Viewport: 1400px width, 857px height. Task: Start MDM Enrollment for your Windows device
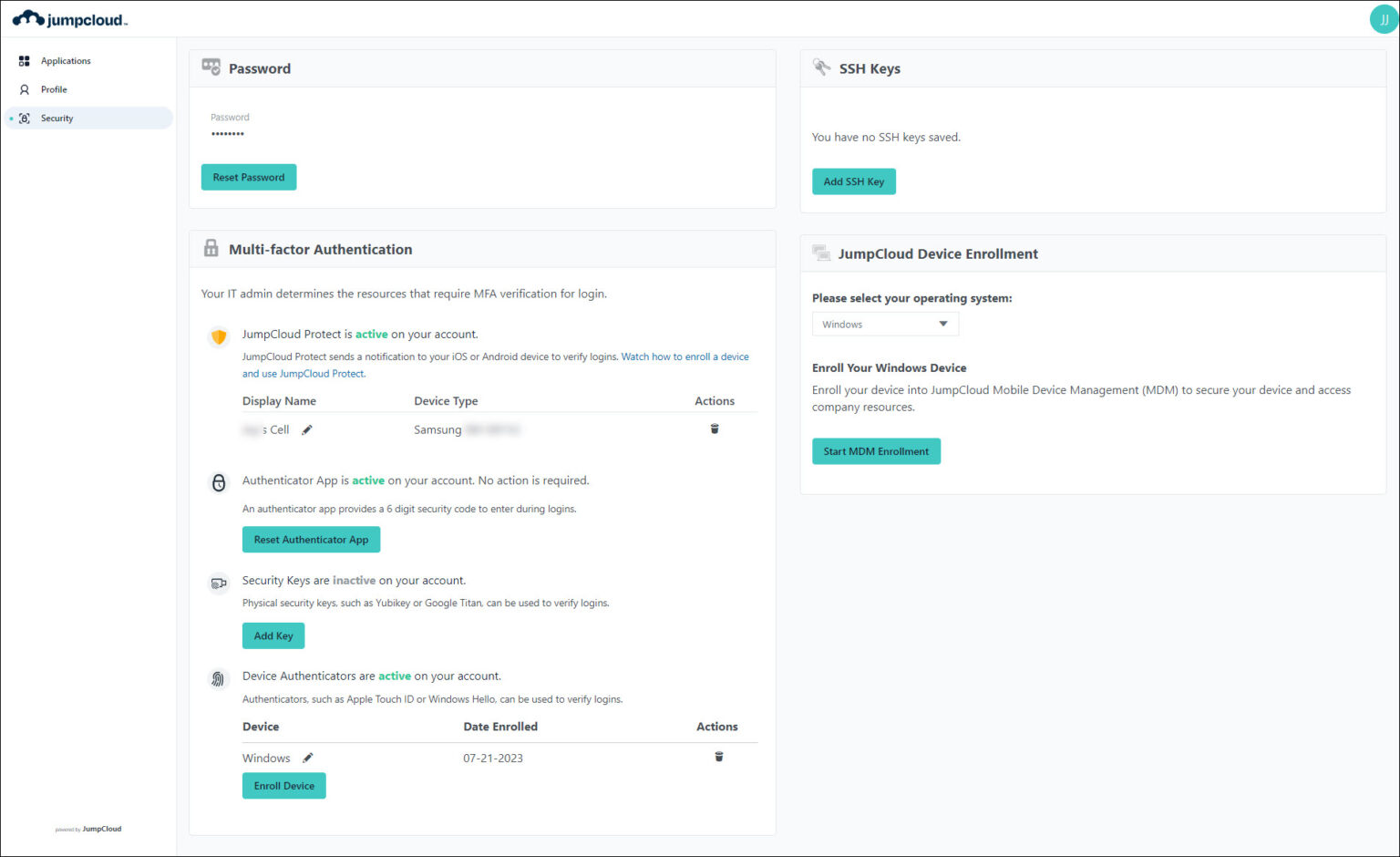(x=876, y=450)
